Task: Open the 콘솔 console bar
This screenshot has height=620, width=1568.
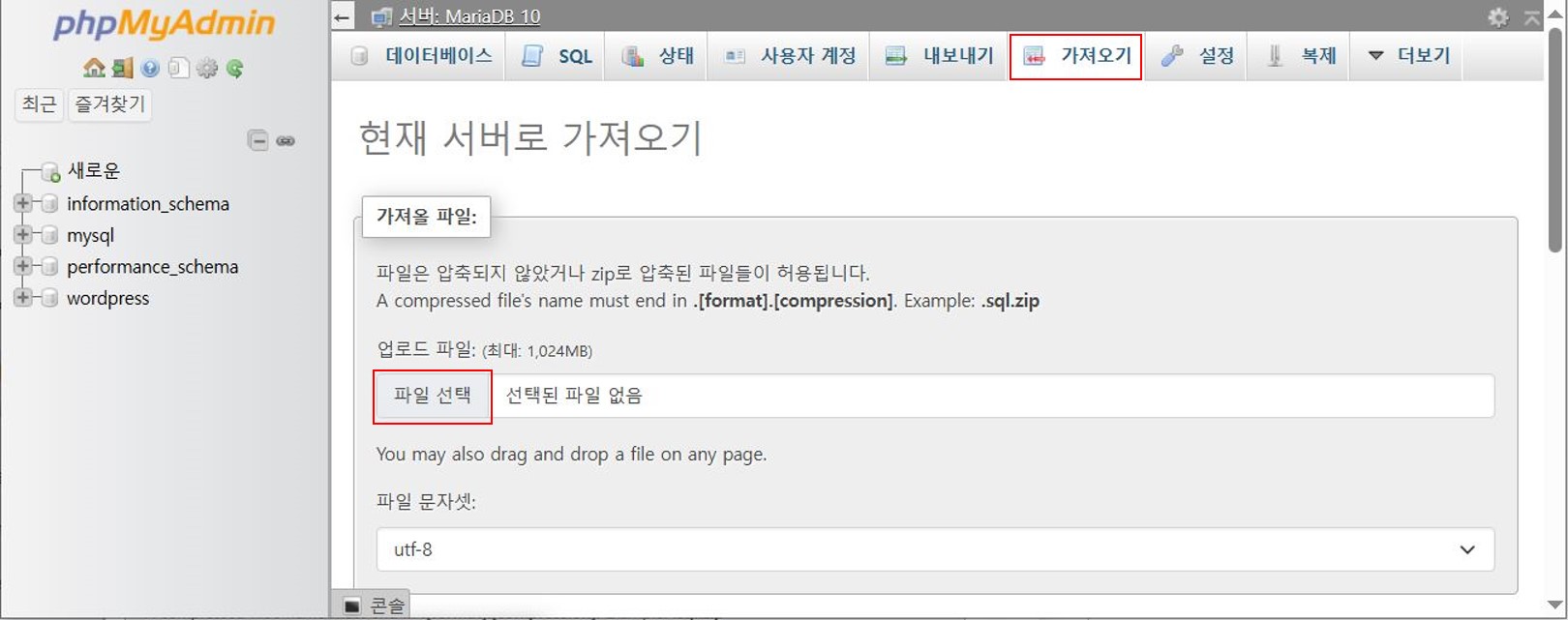Action: click(373, 605)
